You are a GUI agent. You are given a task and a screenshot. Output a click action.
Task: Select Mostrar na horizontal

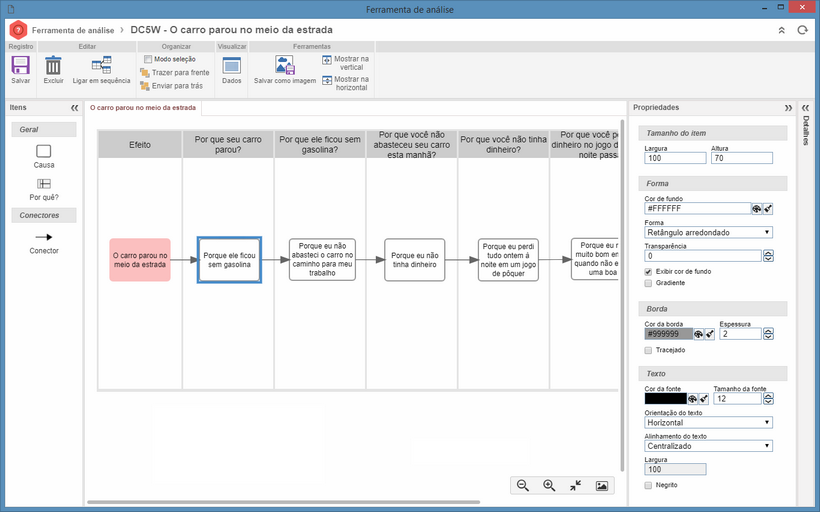click(x=346, y=83)
